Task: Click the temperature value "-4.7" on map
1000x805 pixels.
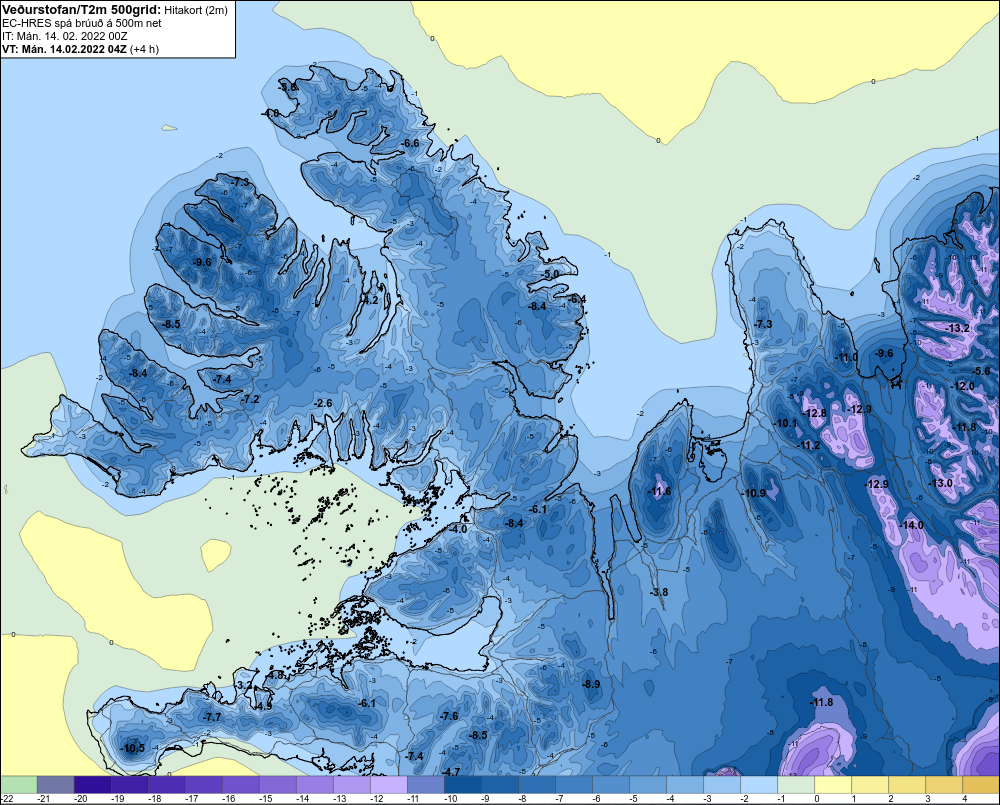Action: (x=451, y=772)
